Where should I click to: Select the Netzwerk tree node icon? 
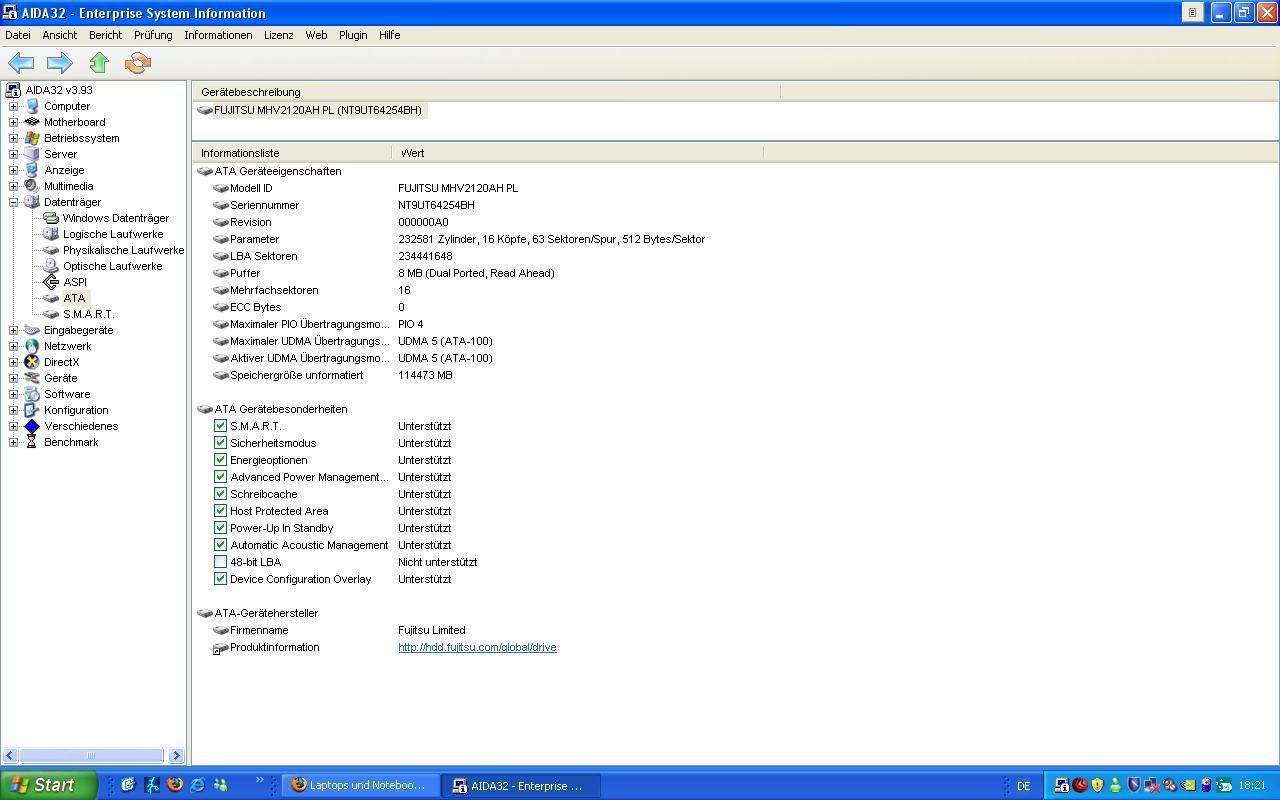pos(32,346)
